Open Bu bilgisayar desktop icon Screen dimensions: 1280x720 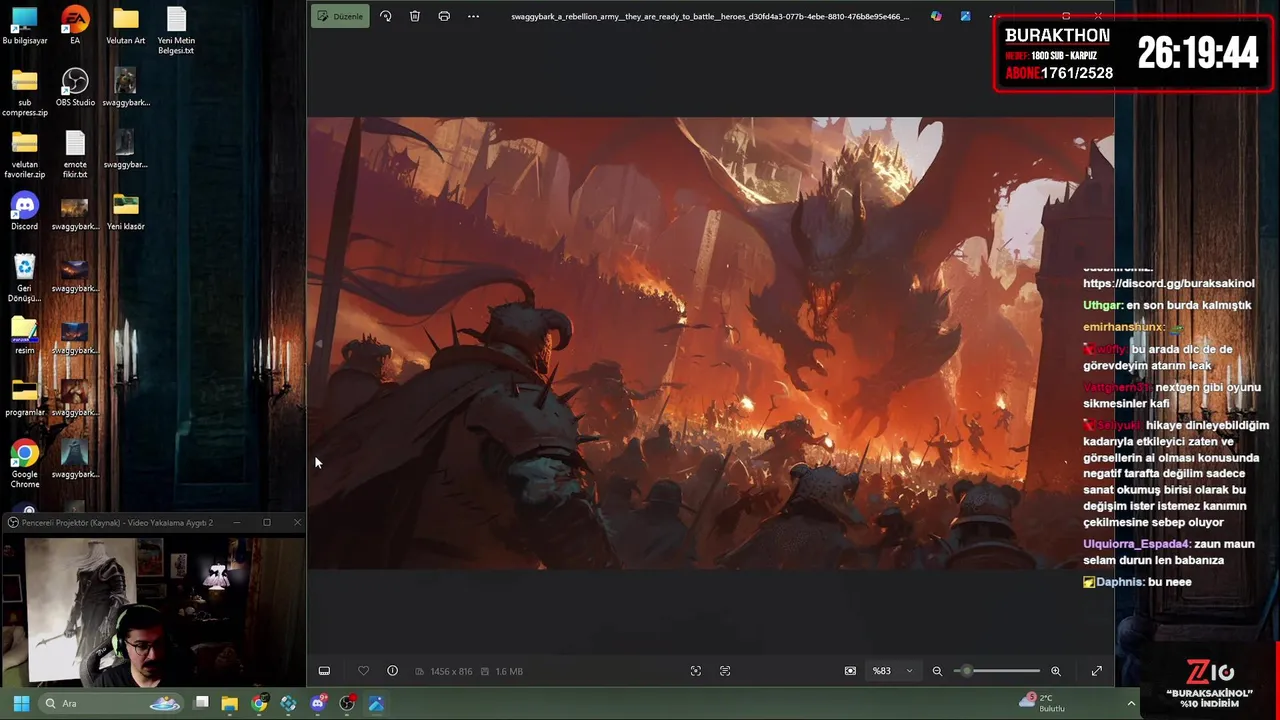(x=25, y=26)
